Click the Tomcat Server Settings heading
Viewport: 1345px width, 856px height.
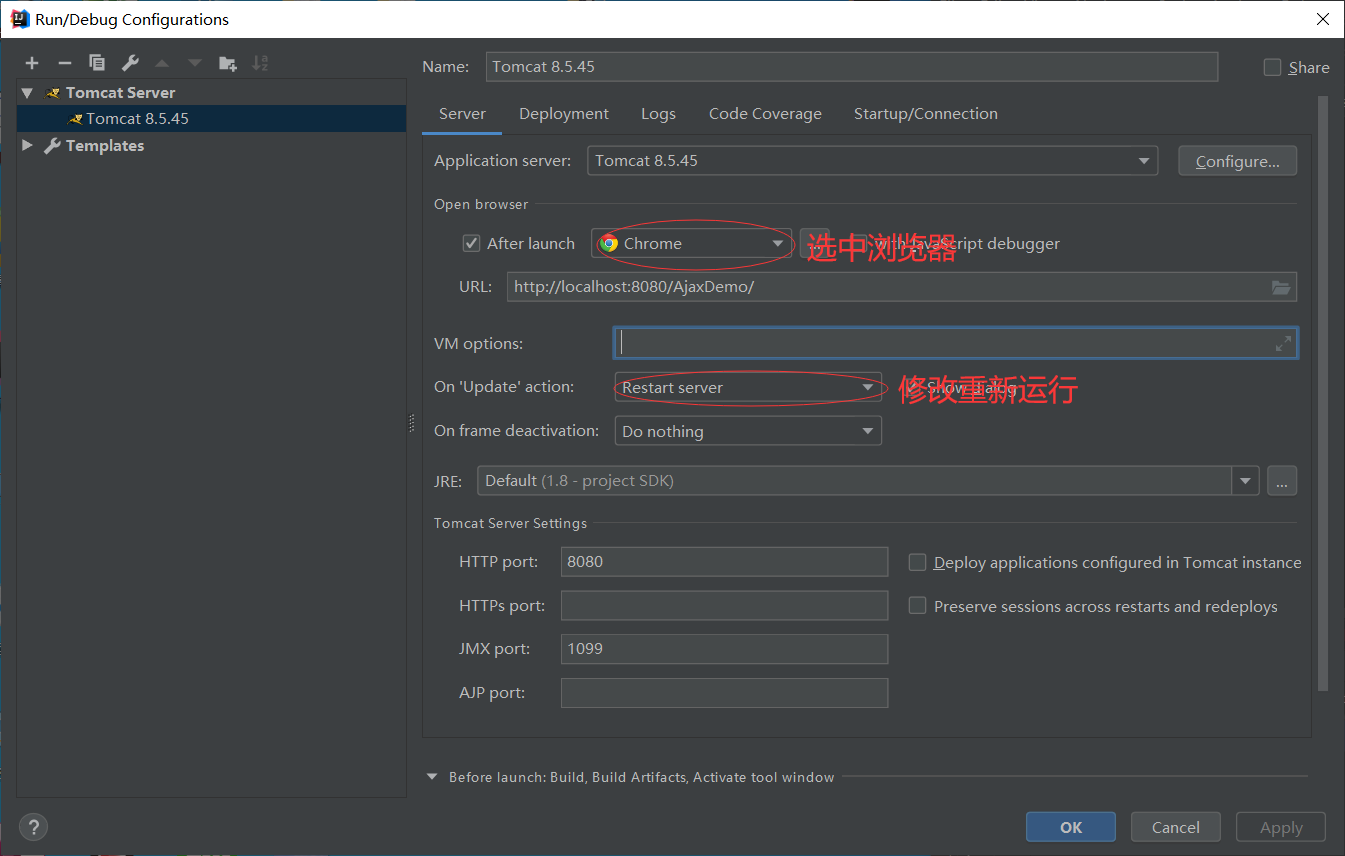pyautogui.click(x=511, y=523)
